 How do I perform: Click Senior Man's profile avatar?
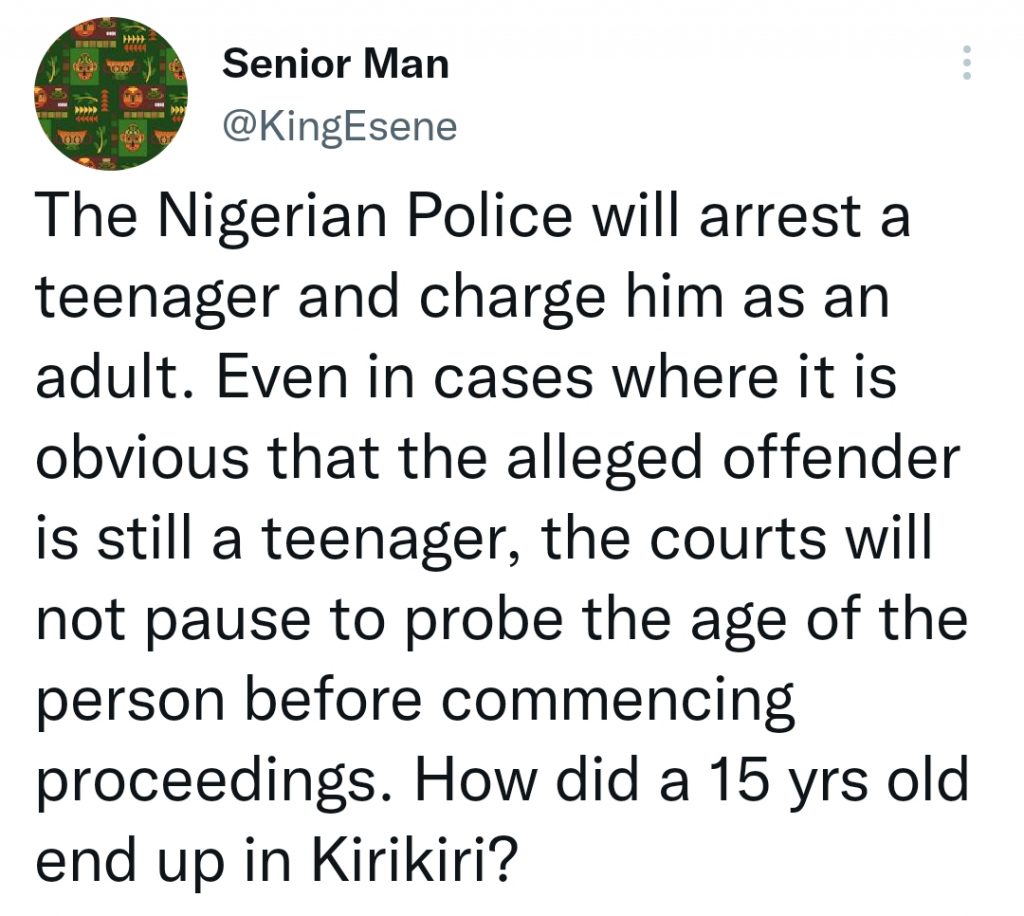click(x=111, y=94)
